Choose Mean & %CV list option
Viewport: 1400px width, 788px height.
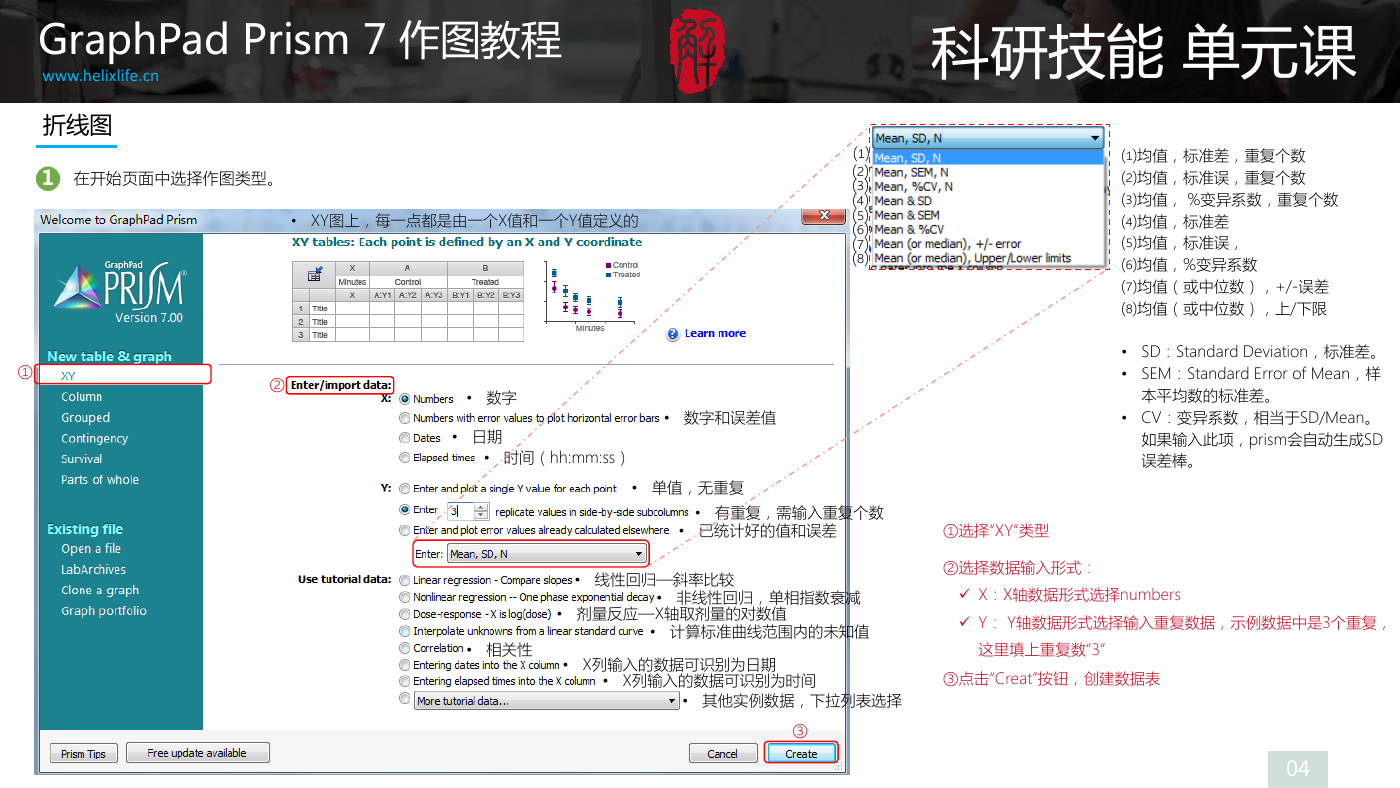pyautogui.click(x=988, y=229)
